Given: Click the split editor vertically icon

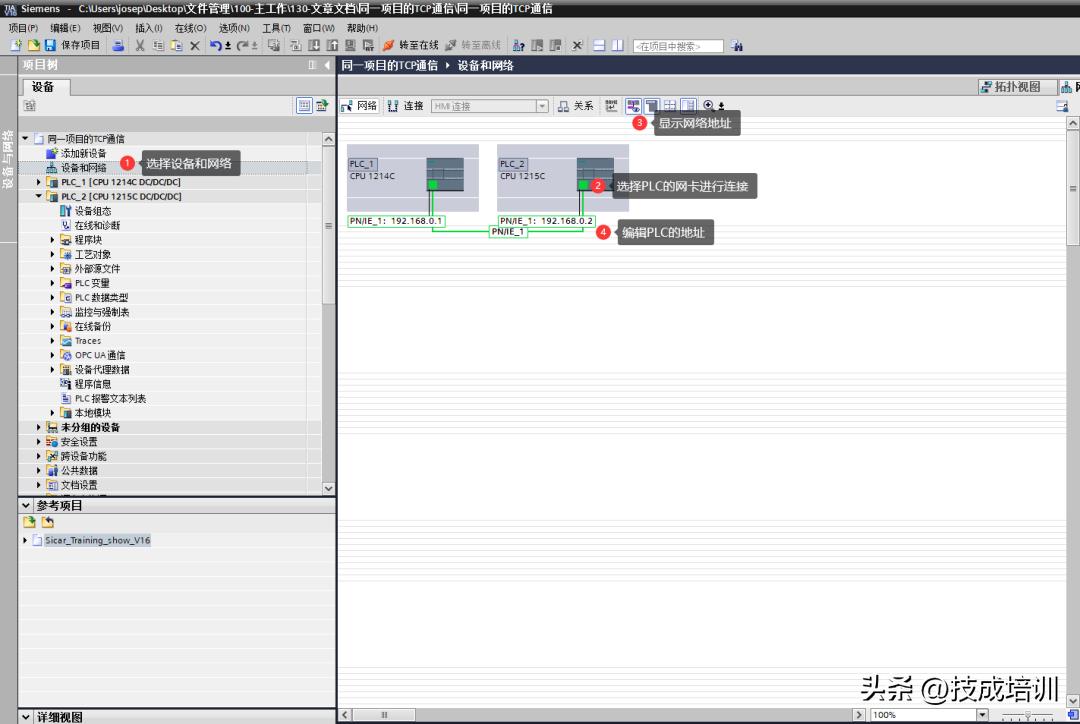Looking at the screenshot, I should click(617, 45).
